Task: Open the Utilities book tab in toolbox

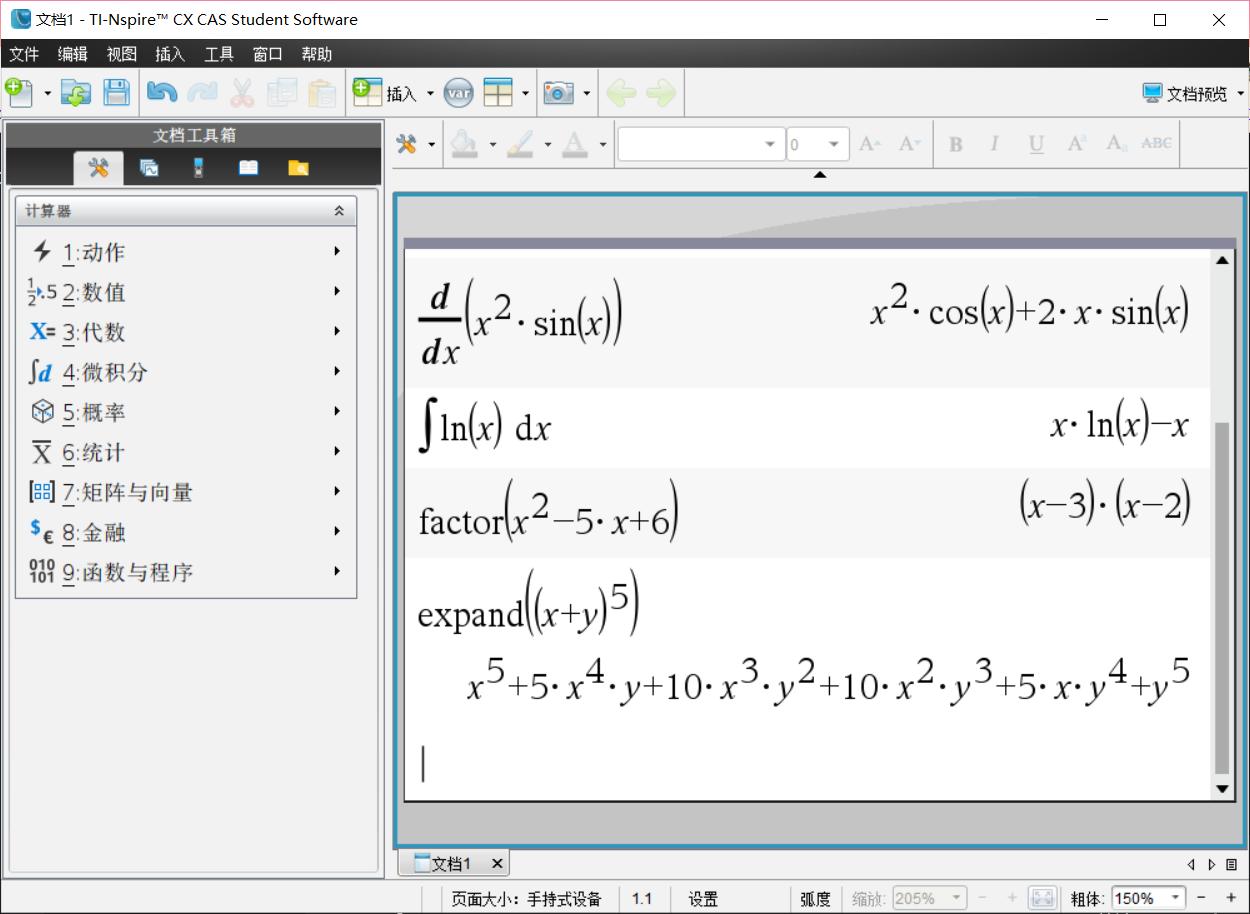Action: (x=248, y=168)
